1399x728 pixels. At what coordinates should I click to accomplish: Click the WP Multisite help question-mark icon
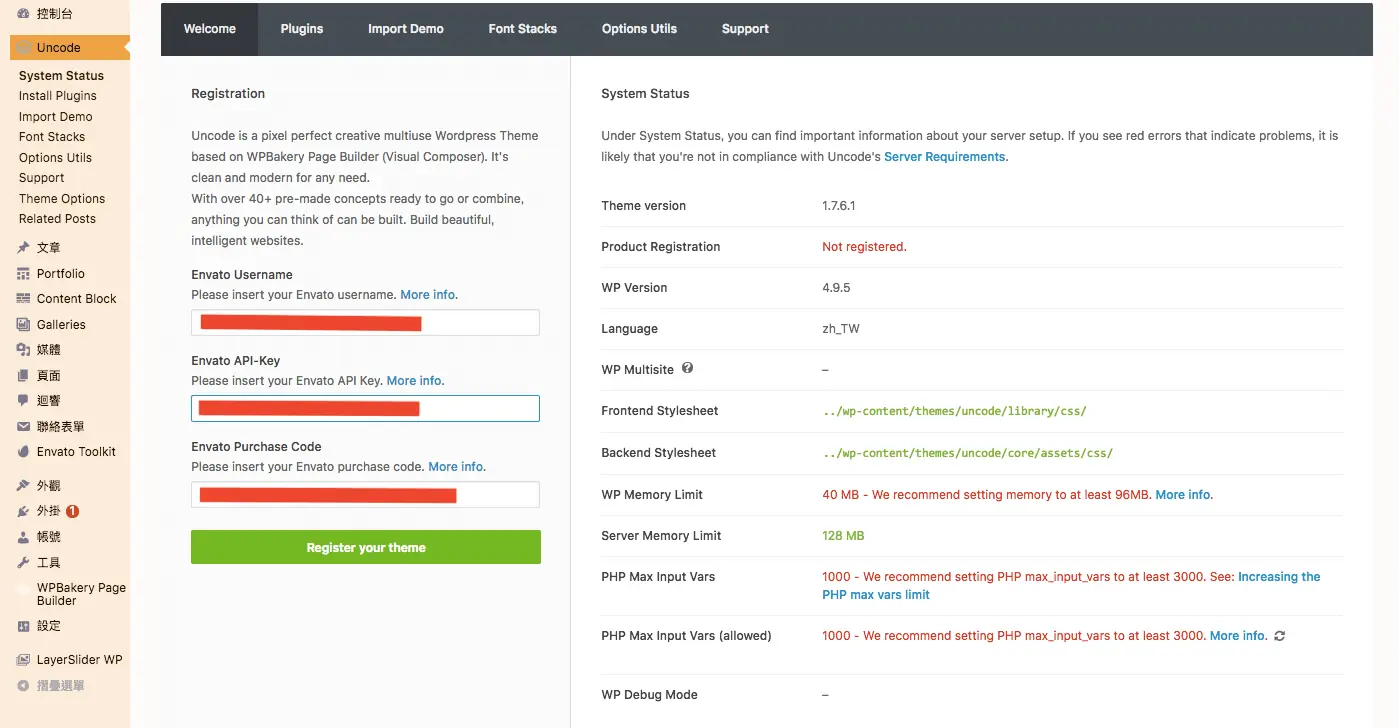pyautogui.click(x=687, y=368)
